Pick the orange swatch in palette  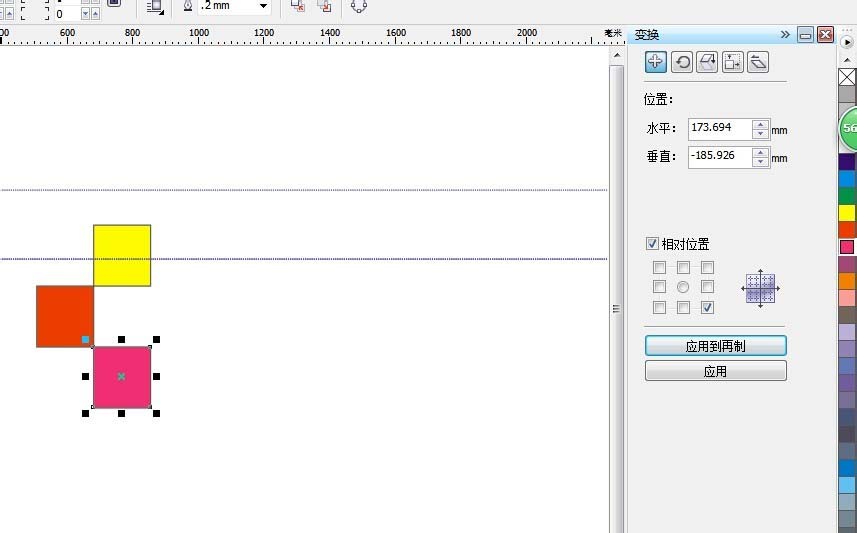tap(847, 280)
